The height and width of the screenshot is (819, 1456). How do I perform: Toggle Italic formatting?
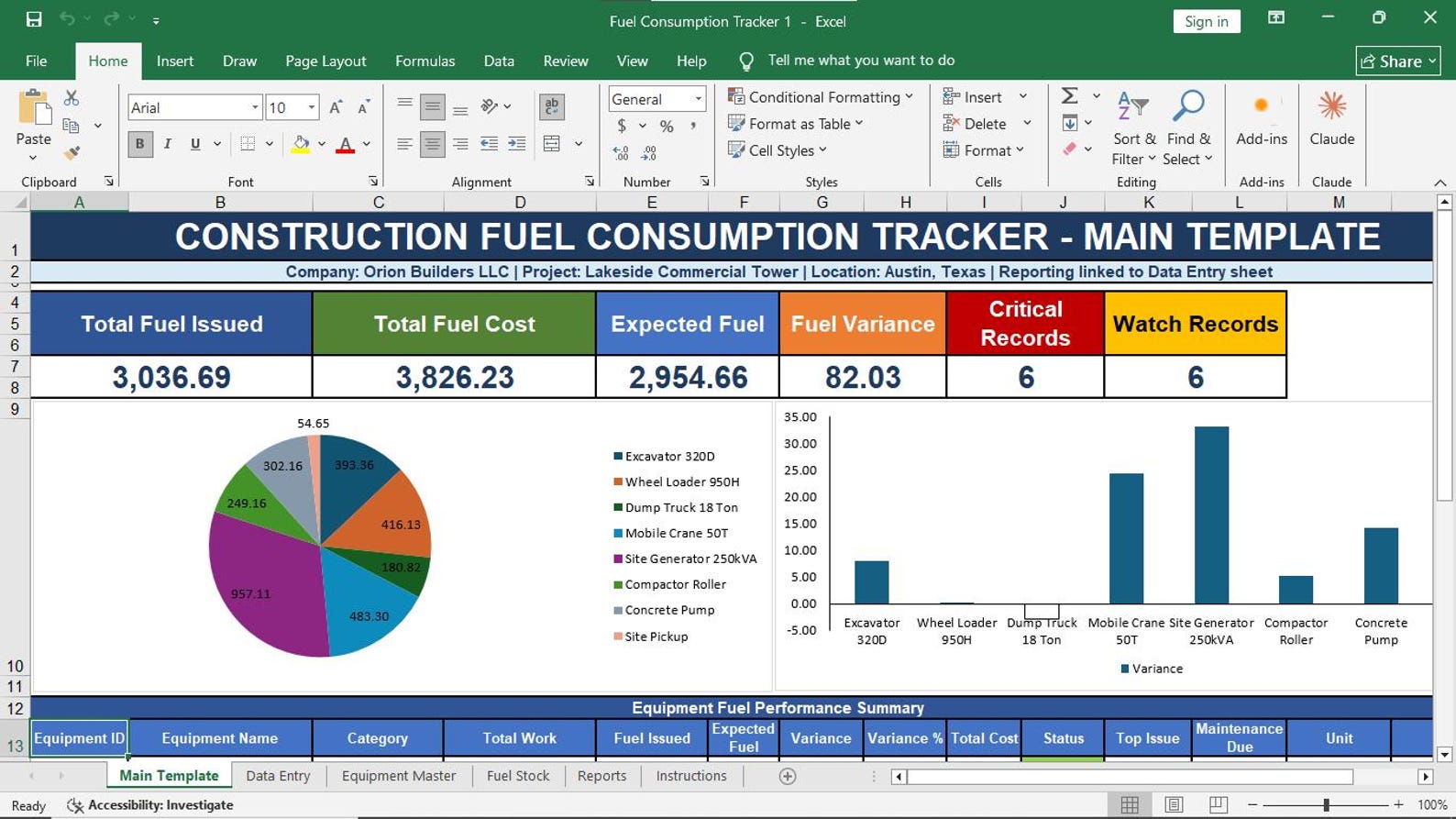(x=168, y=144)
